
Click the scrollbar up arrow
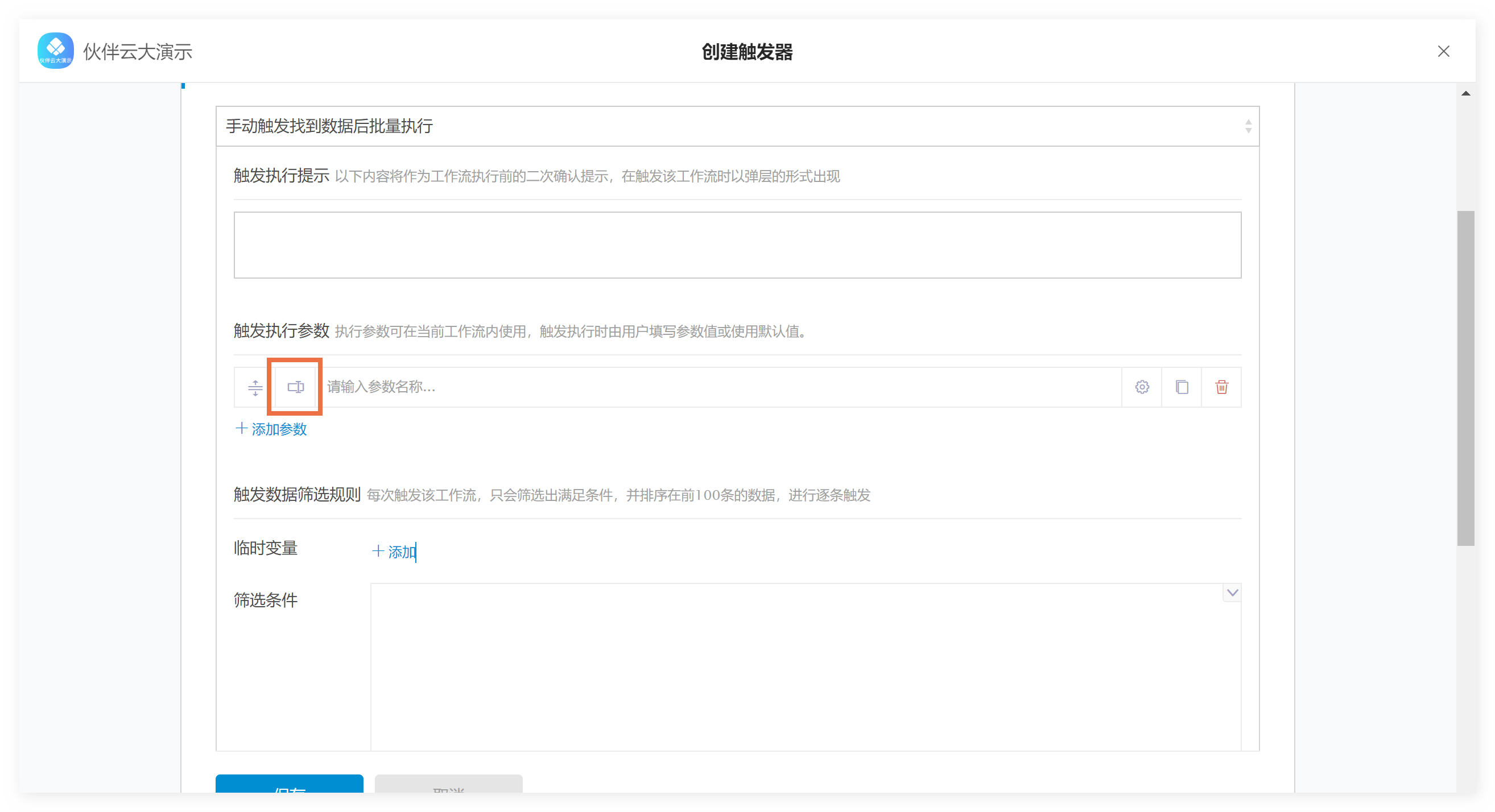pos(1465,93)
